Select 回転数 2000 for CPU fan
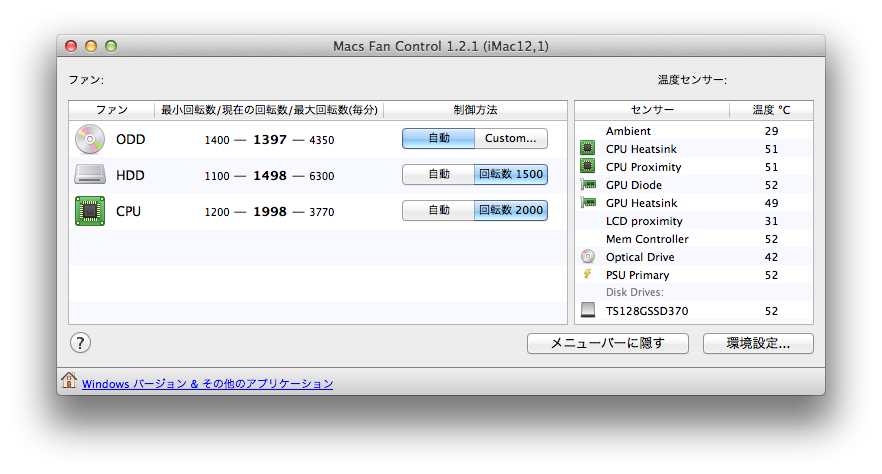 pyautogui.click(x=511, y=210)
